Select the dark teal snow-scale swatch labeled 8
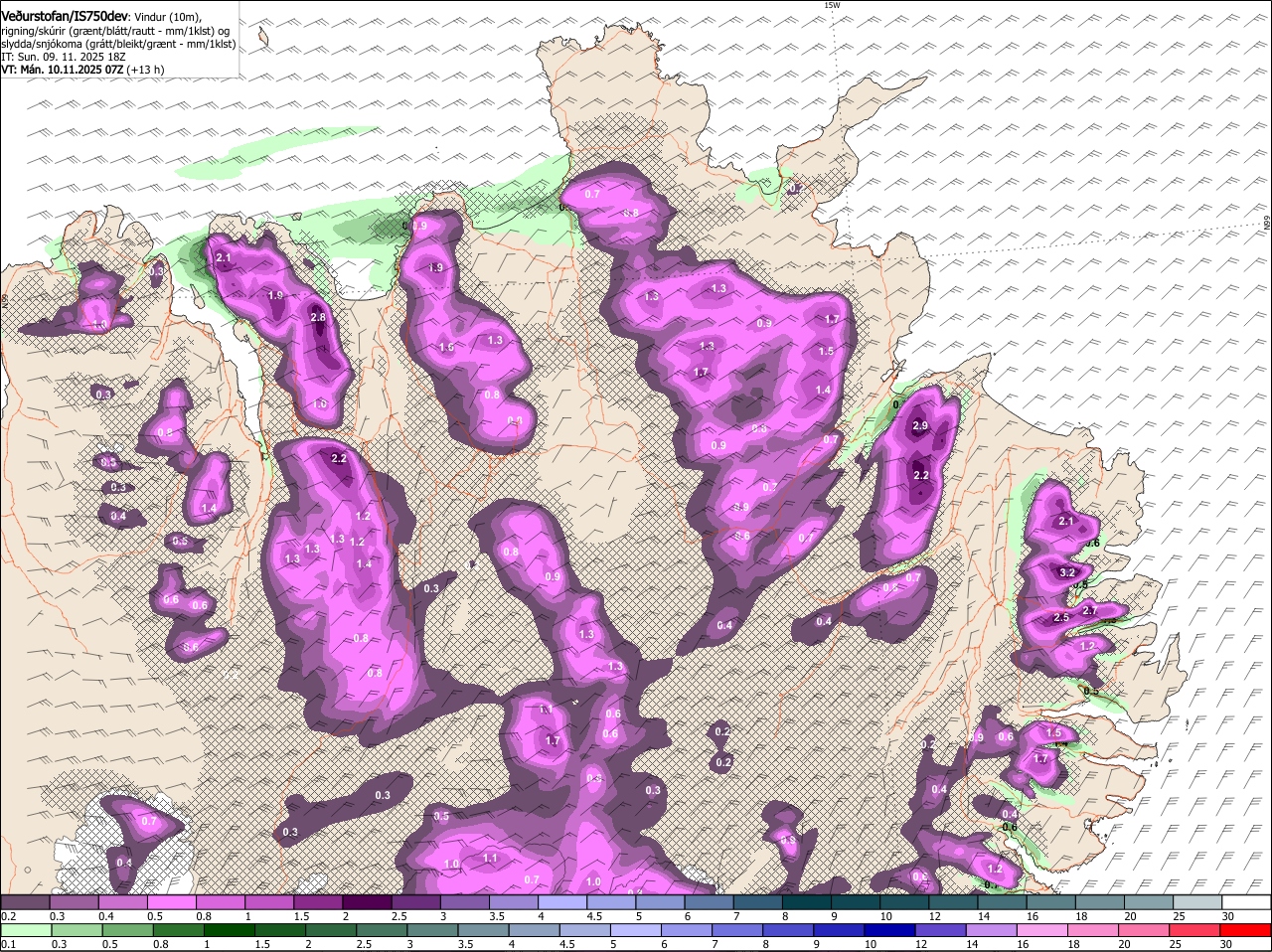1272x952 pixels. [x=809, y=902]
